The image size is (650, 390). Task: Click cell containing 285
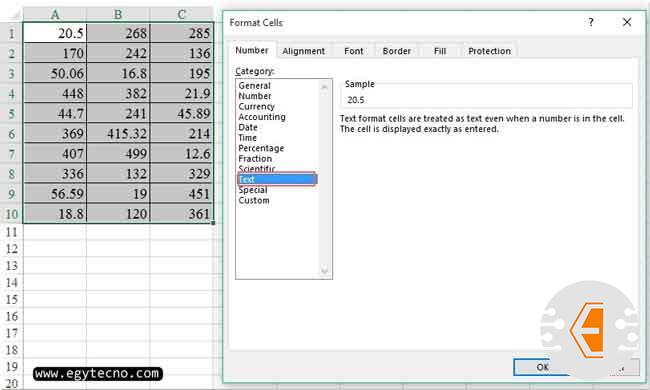[x=182, y=33]
